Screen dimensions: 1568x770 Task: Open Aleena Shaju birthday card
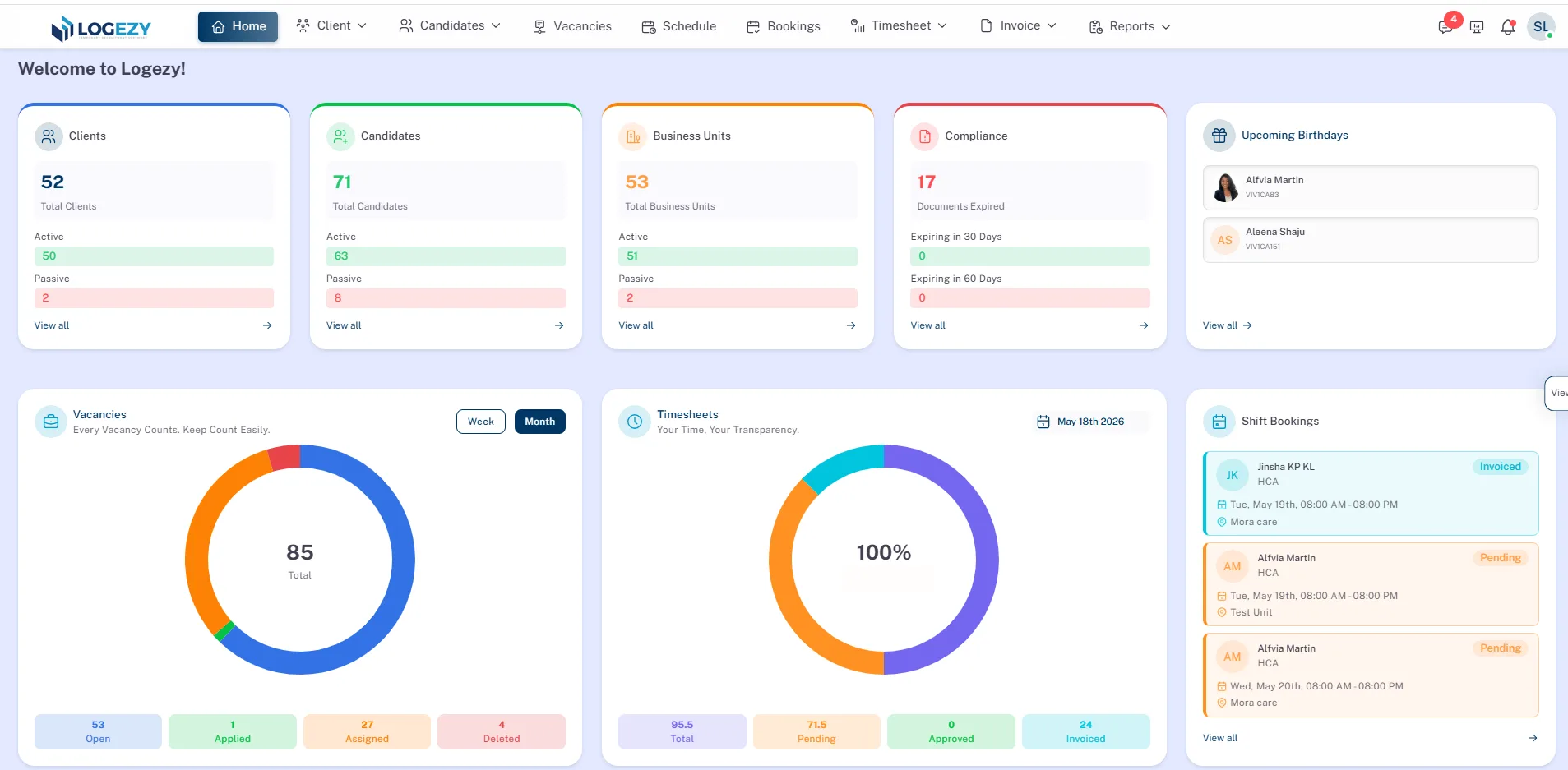(1371, 240)
